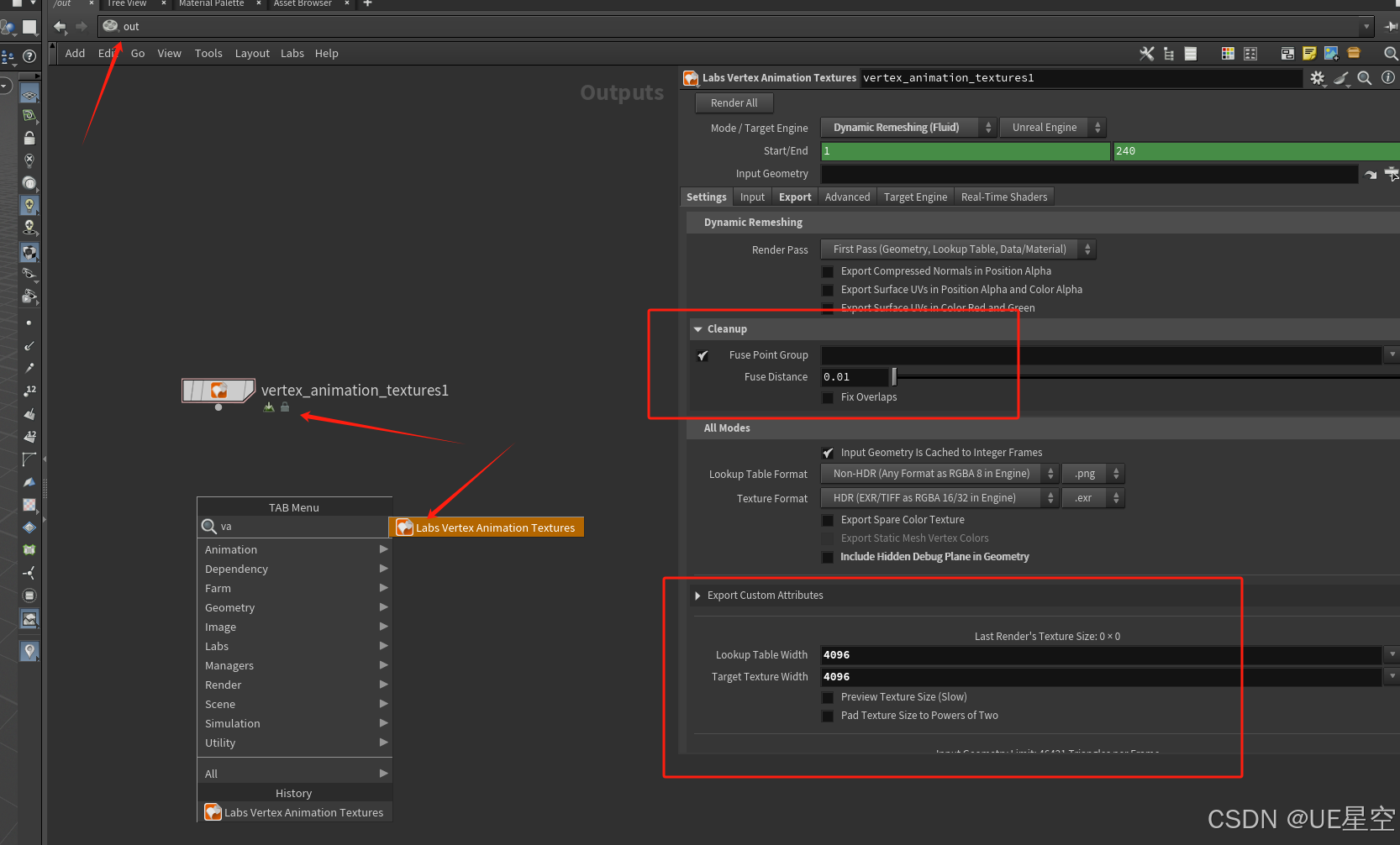
Task: Open help question mark icon
Action: coord(29,56)
